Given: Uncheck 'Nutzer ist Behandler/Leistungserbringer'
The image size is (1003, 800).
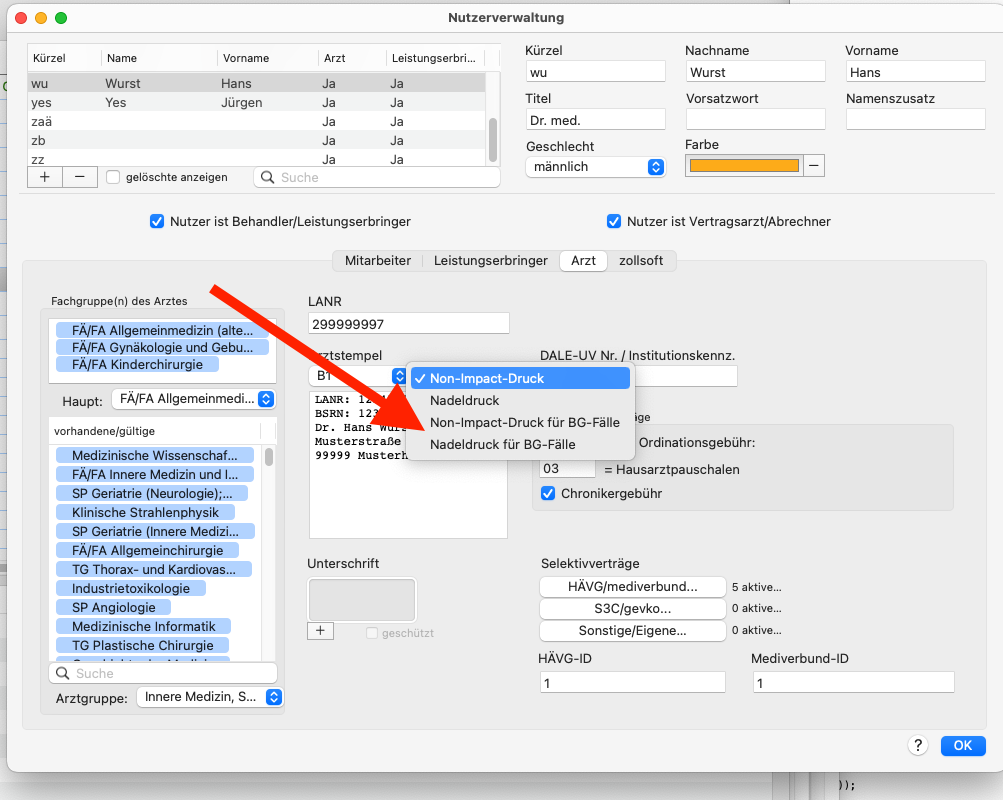Looking at the screenshot, I should pyautogui.click(x=157, y=221).
